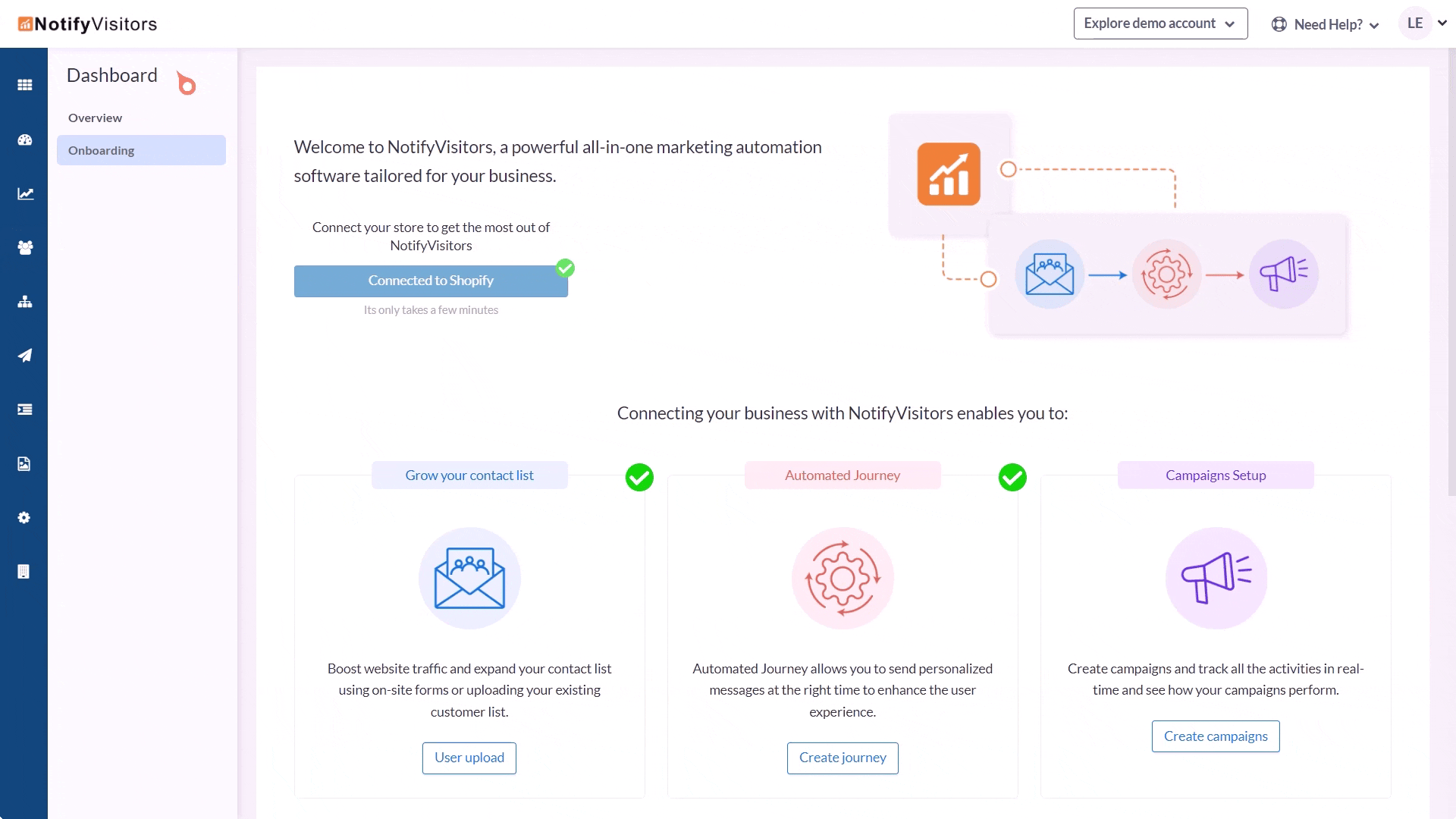Click the Create campaigns button
Screen dimensions: 1456x819
(x=1216, y=736)
